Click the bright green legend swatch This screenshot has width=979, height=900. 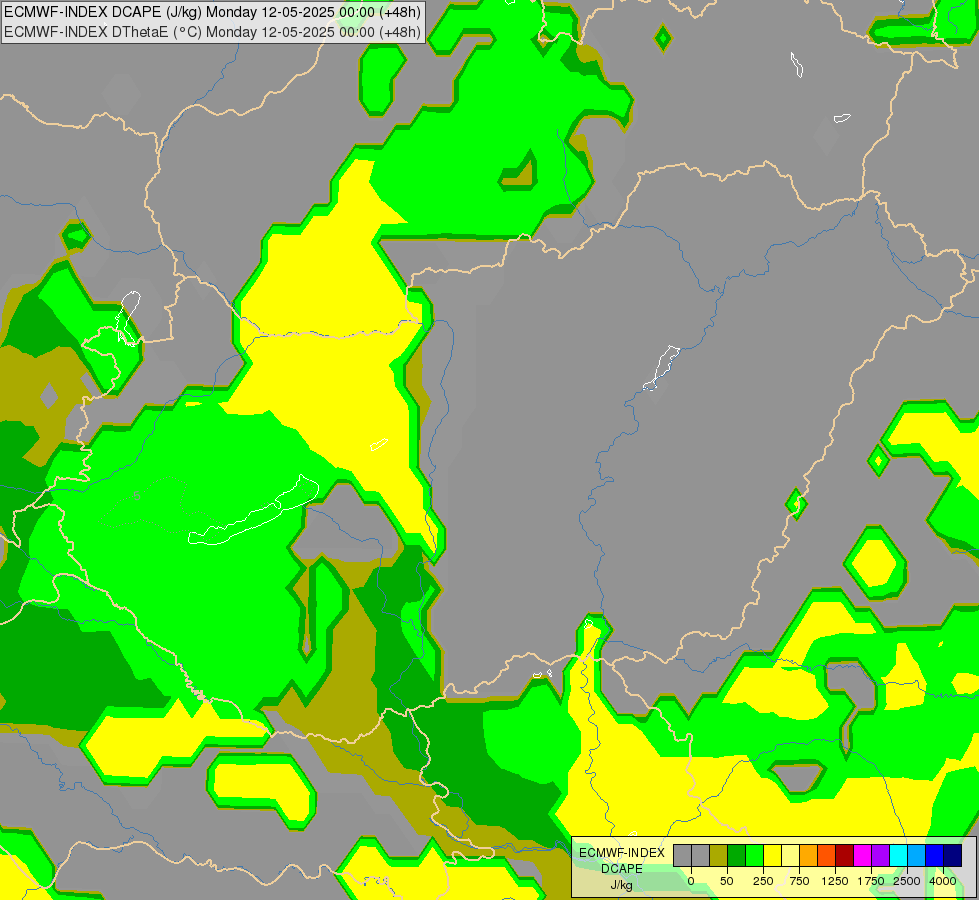tap(755, 855)
